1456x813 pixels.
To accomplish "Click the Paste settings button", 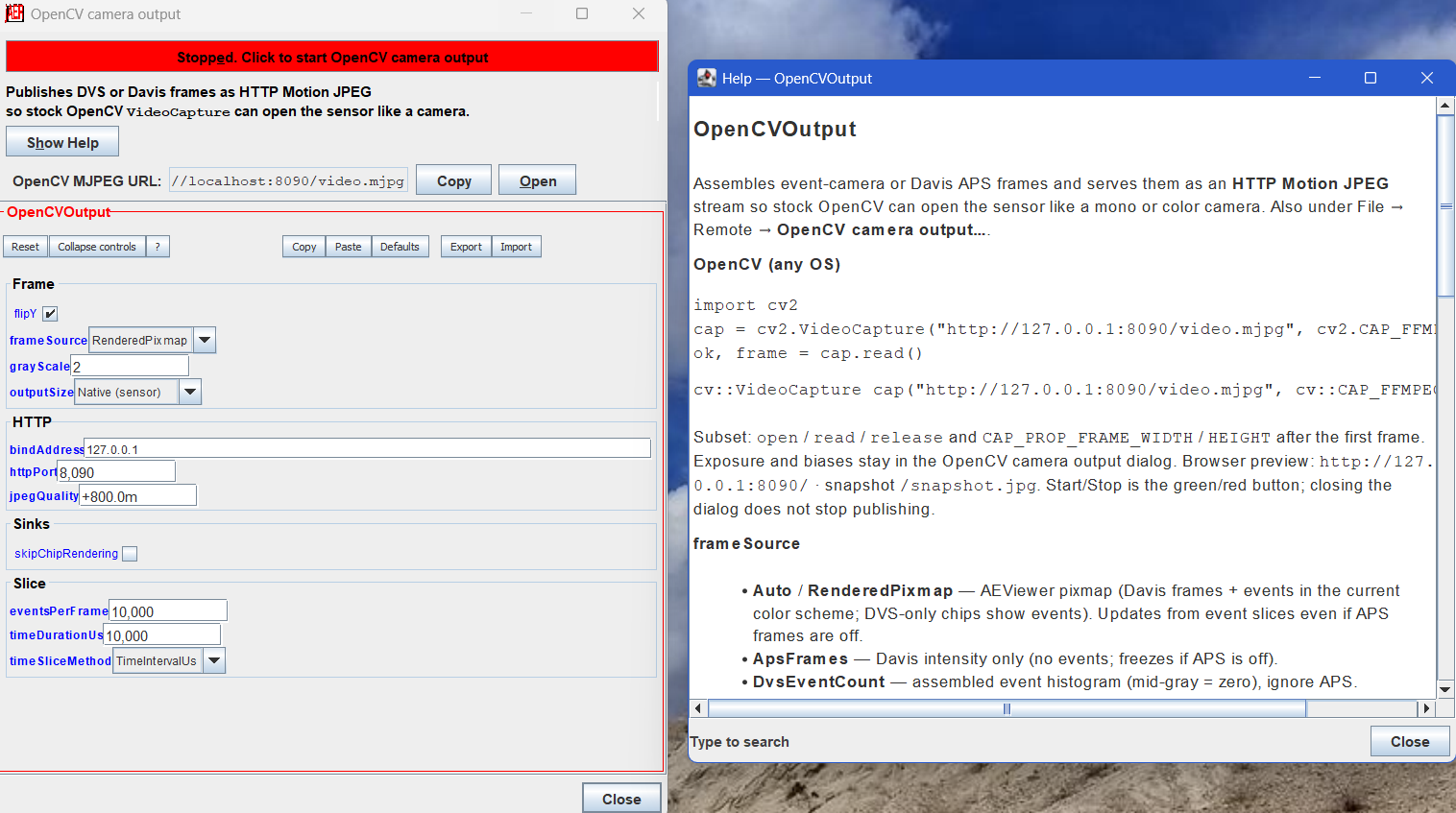I will [x=349, y=247].
